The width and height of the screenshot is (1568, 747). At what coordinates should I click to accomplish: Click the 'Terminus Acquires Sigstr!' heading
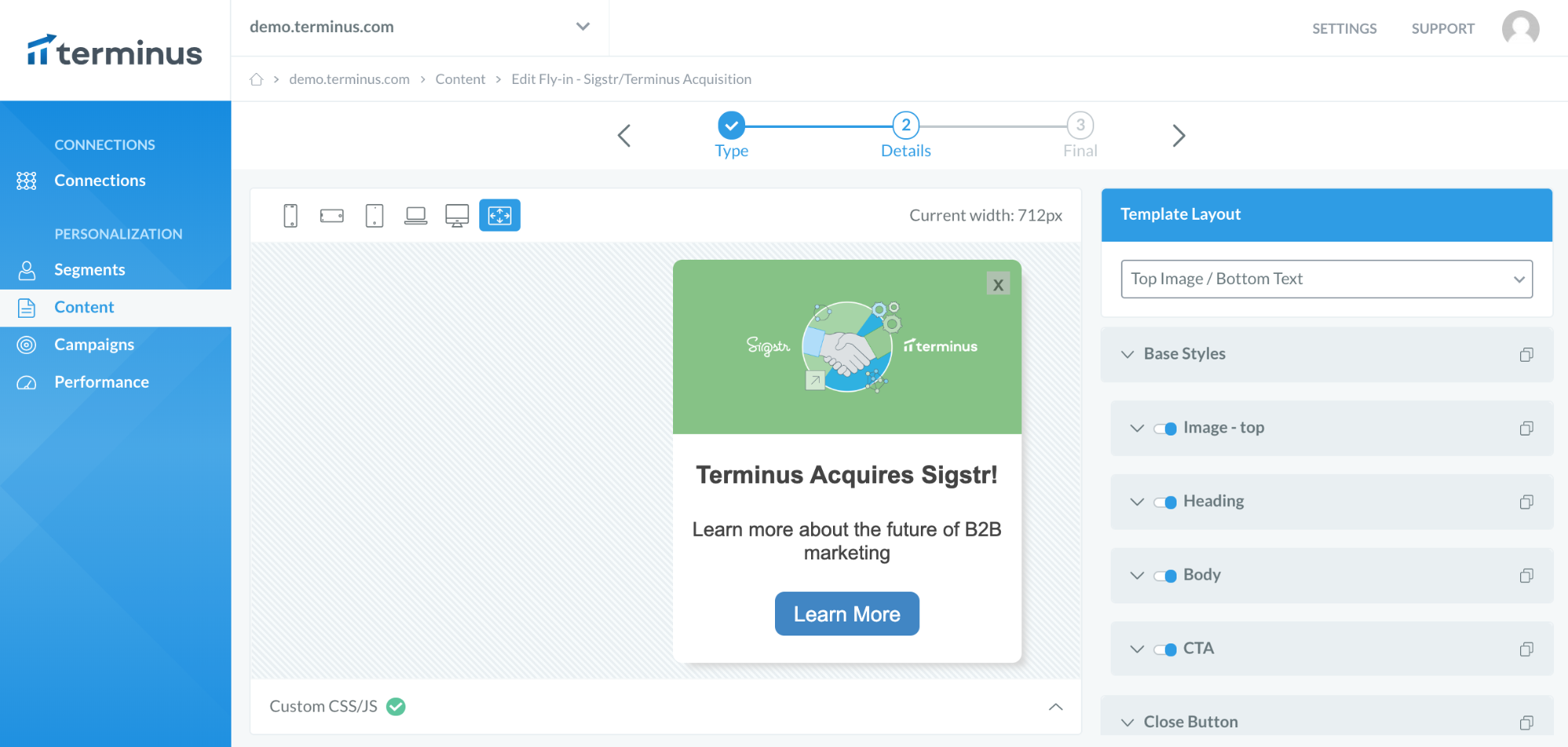847,476
